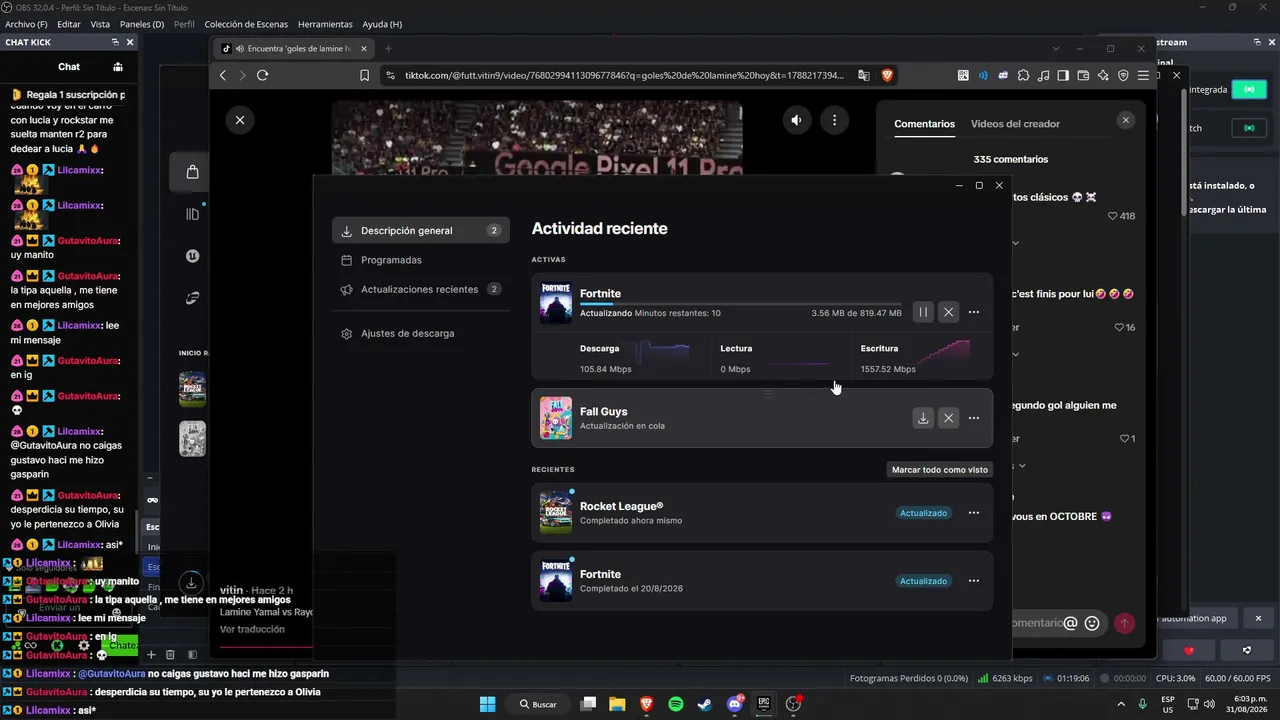
Task: Switch to Videos del creador tab
Action: click(x=1015, y=124)
